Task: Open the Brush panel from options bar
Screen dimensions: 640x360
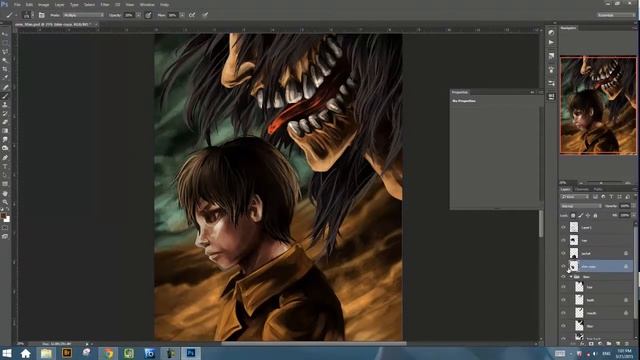Action: [42, 15]
